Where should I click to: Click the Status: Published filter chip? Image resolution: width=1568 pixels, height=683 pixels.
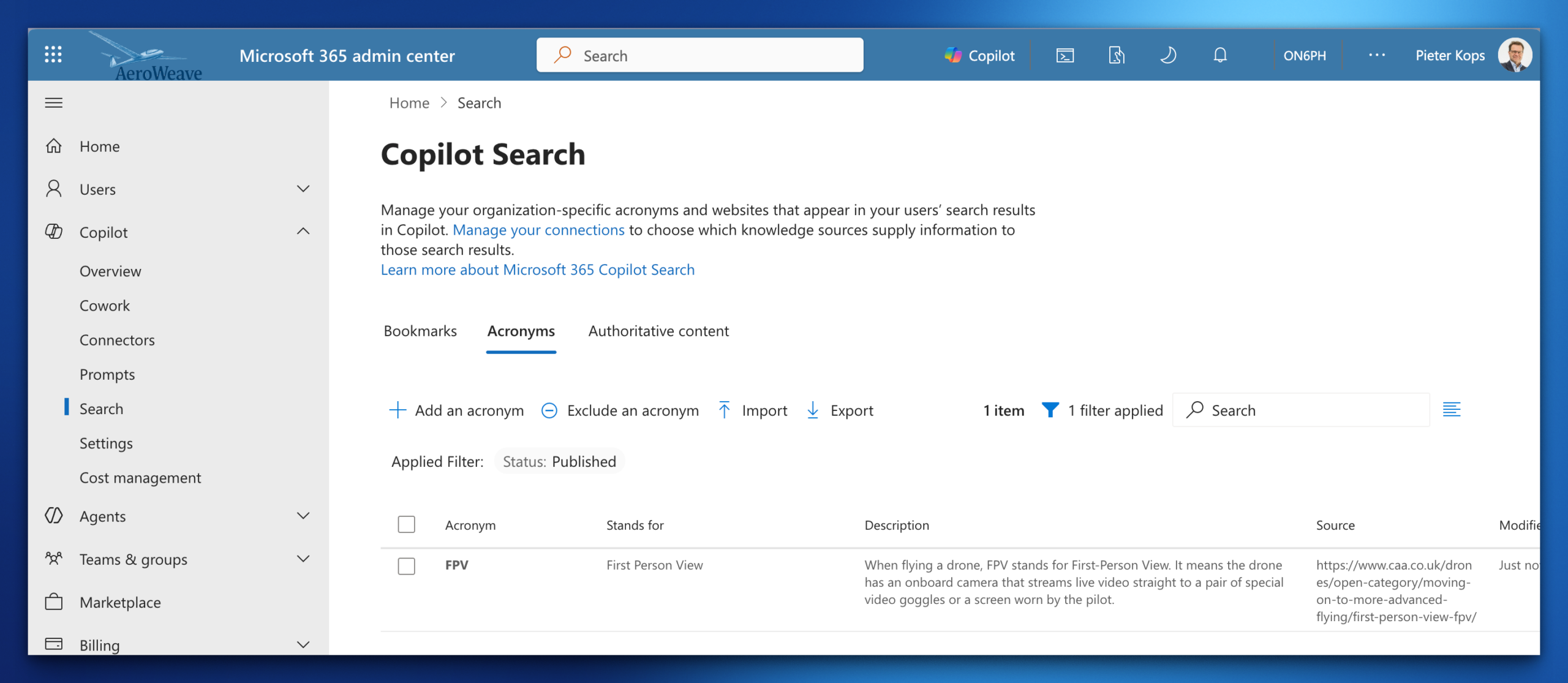click(559, 462)
